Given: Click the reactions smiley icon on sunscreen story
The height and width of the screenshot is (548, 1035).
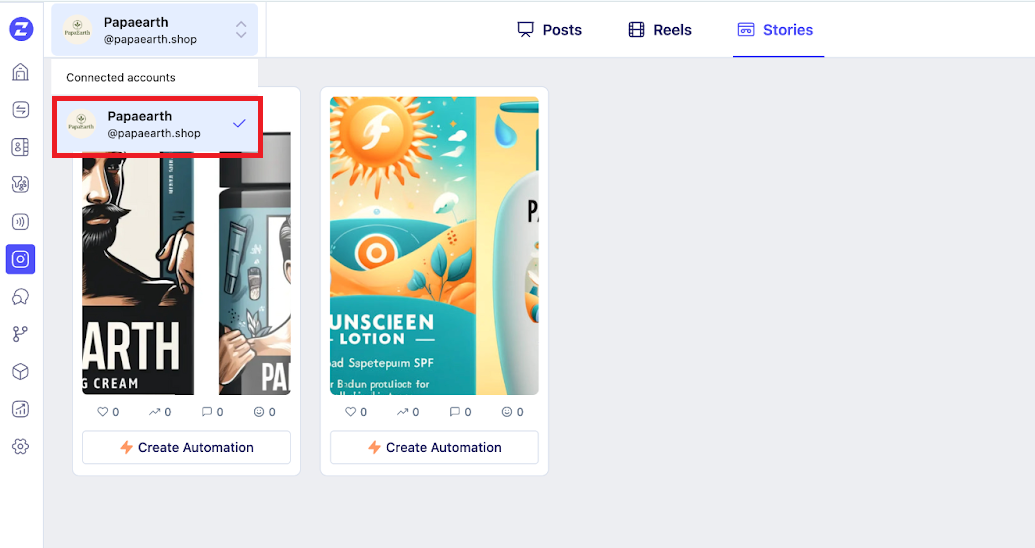Looking at the screenshot, I should [507, 412].
